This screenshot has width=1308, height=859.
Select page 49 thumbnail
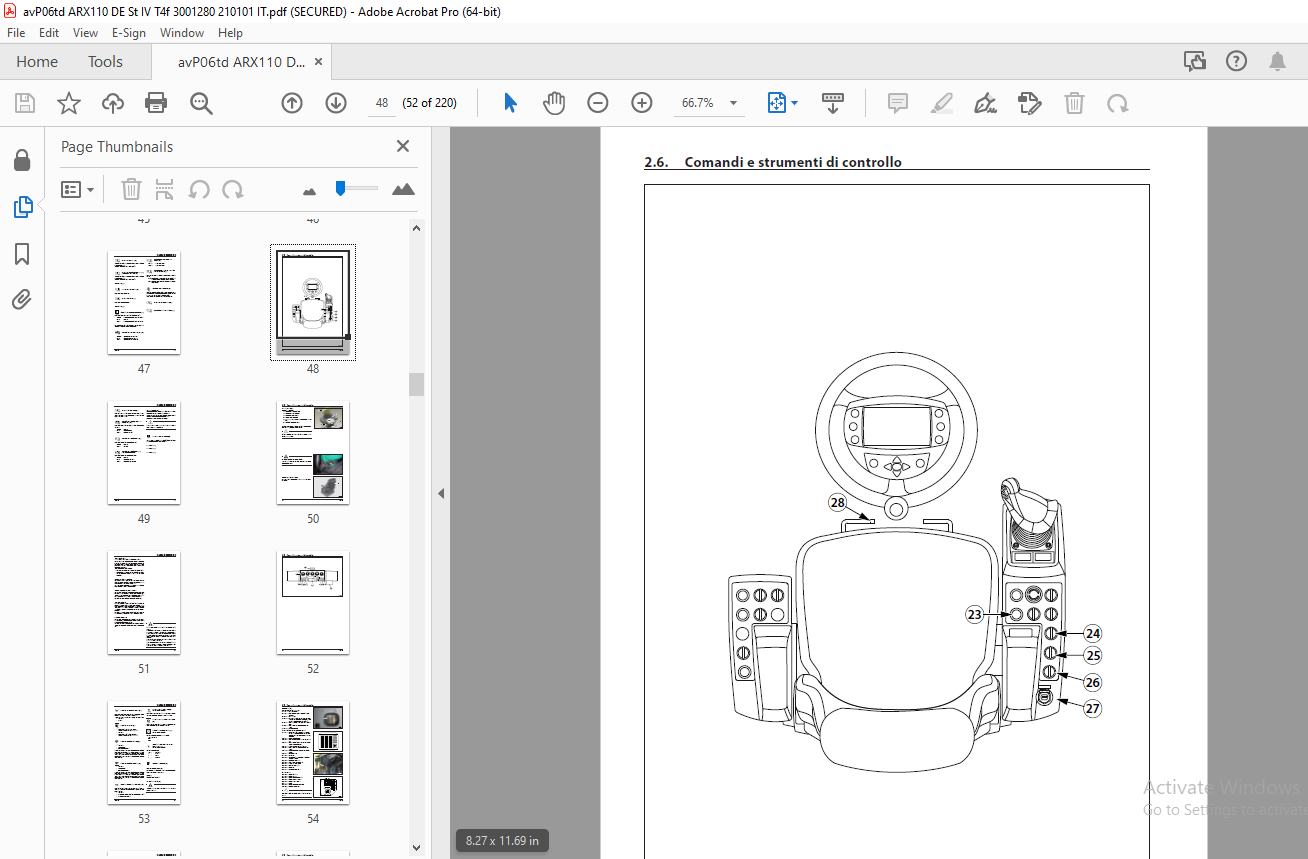point(144,453)
